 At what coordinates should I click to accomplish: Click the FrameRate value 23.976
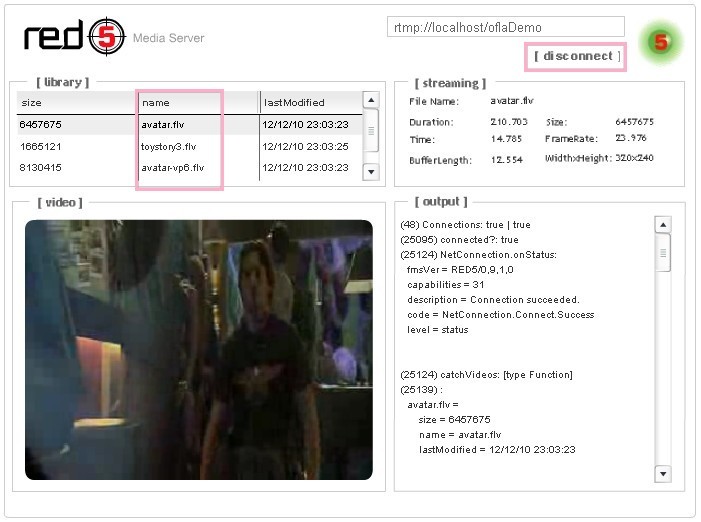[631, 138]
